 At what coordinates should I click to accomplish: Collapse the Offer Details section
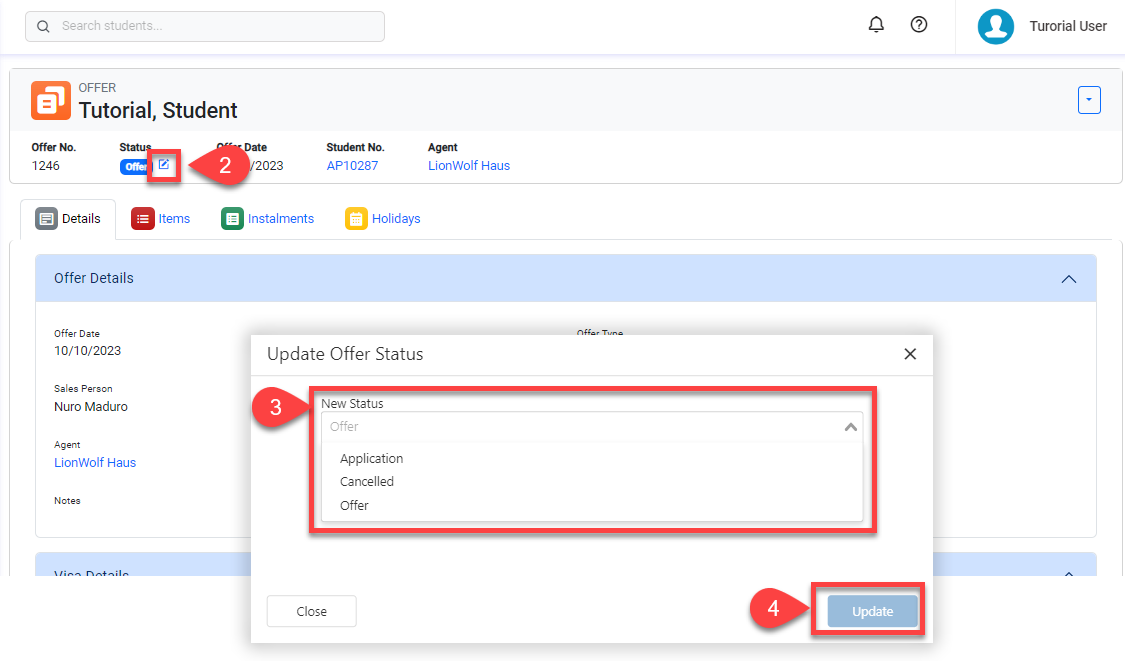point(1068,279)
